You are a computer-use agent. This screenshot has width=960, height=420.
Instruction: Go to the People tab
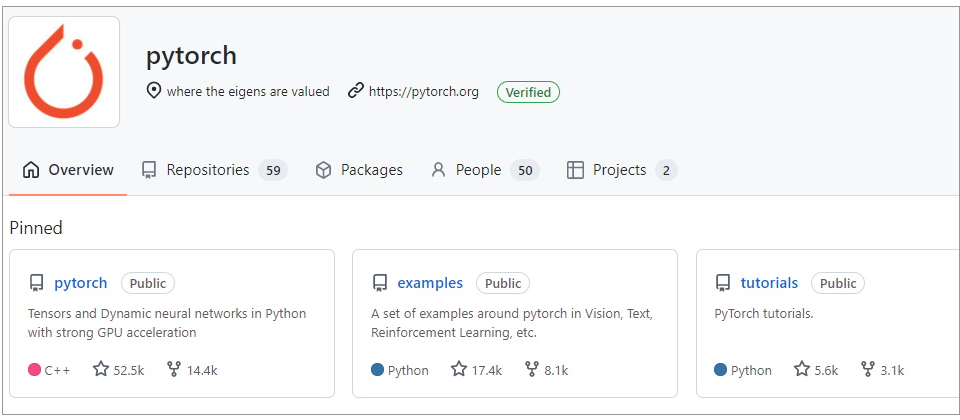tap(485, 170)
